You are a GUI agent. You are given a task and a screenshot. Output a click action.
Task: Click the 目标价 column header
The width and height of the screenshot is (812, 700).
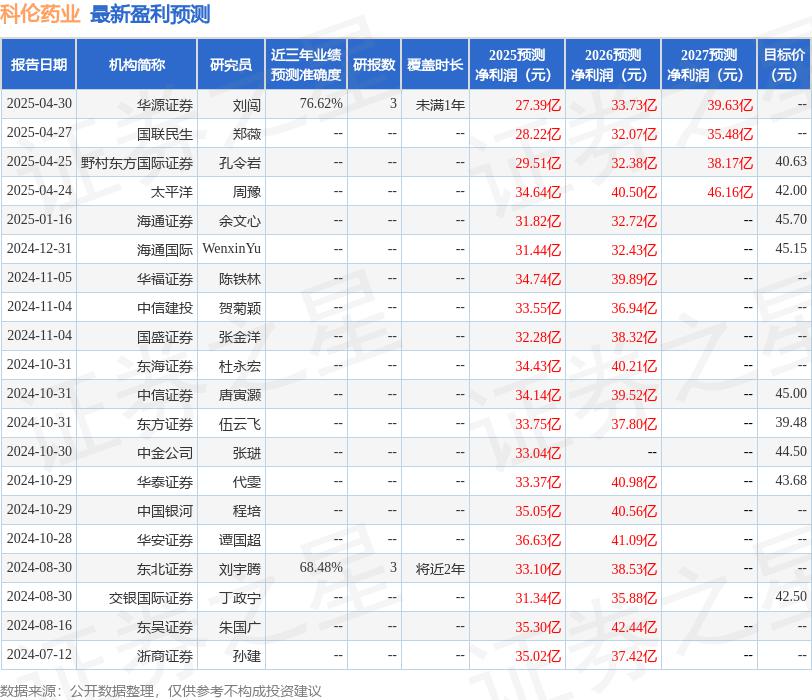(784, 64)
